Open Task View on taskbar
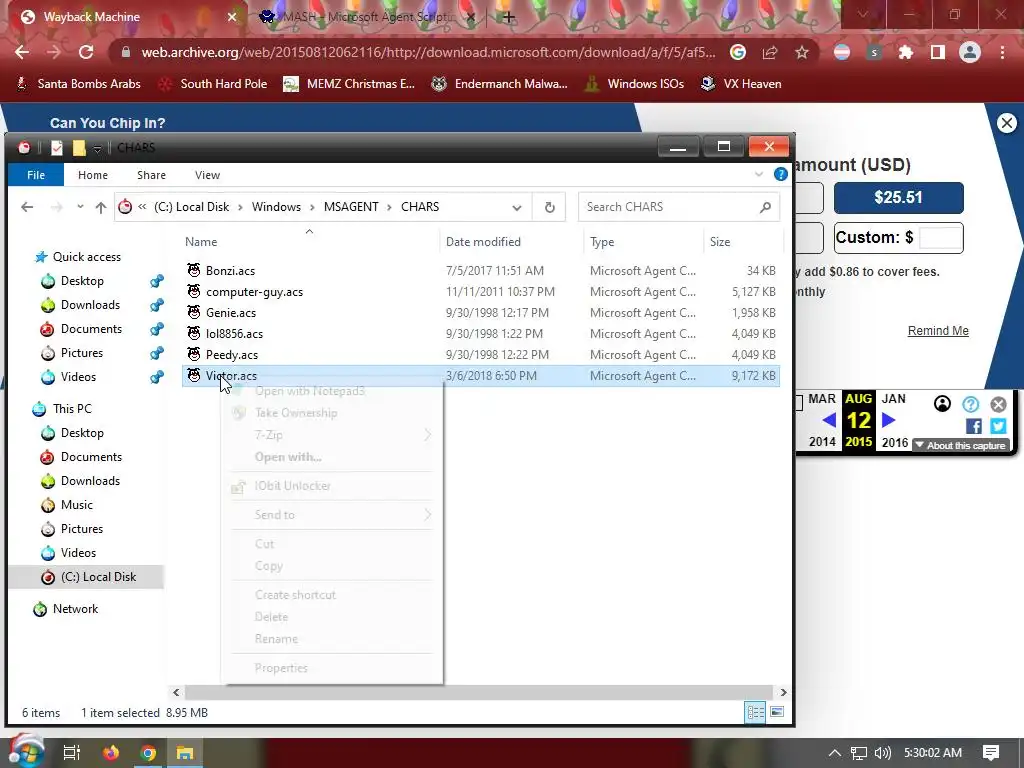 [71, 753]
